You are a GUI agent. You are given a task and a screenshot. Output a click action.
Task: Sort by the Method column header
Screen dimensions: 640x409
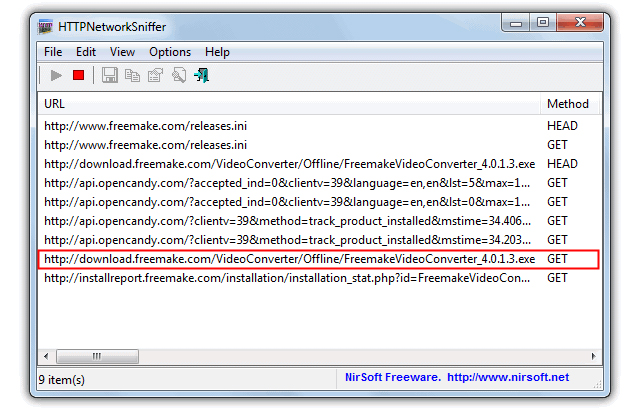point(570,104)
